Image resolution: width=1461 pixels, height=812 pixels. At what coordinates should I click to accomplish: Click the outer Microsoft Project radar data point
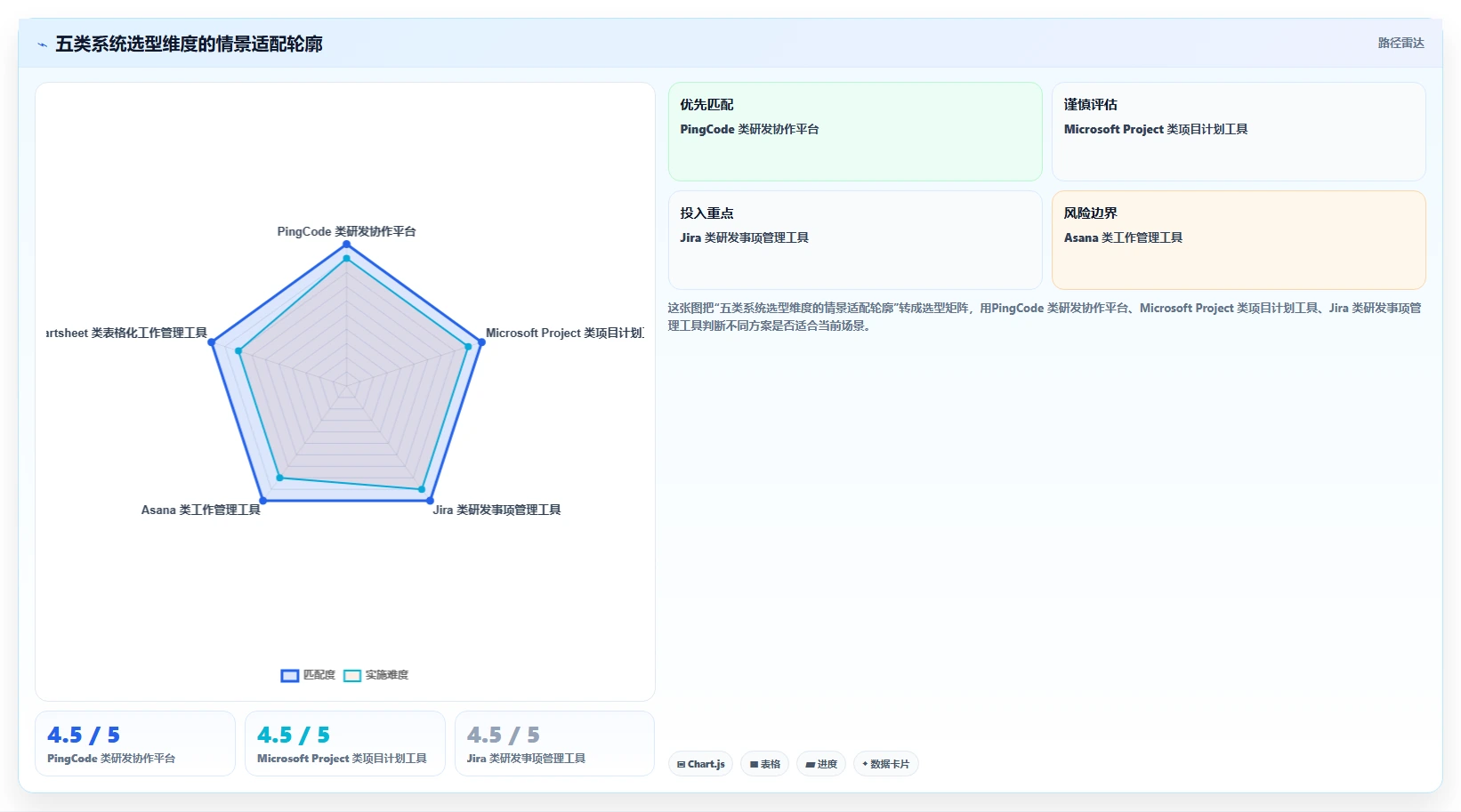point(480,342)
